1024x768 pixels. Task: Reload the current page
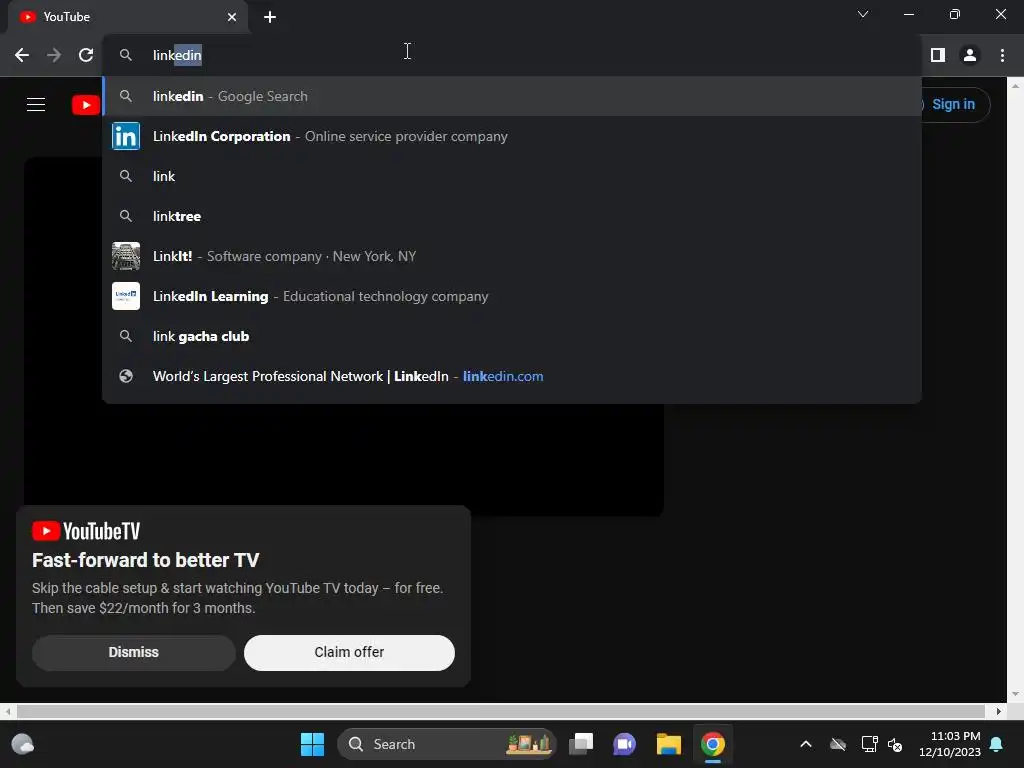pos(86,55)
